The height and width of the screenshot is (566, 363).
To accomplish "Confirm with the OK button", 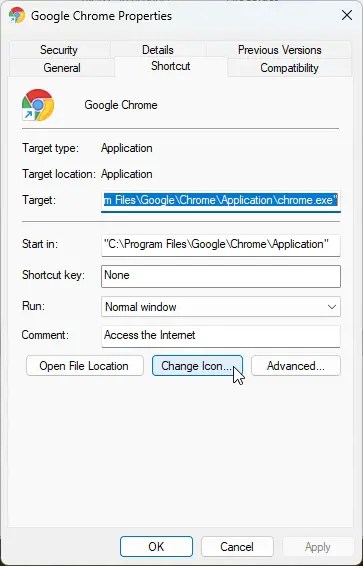I will coord(156,546).
